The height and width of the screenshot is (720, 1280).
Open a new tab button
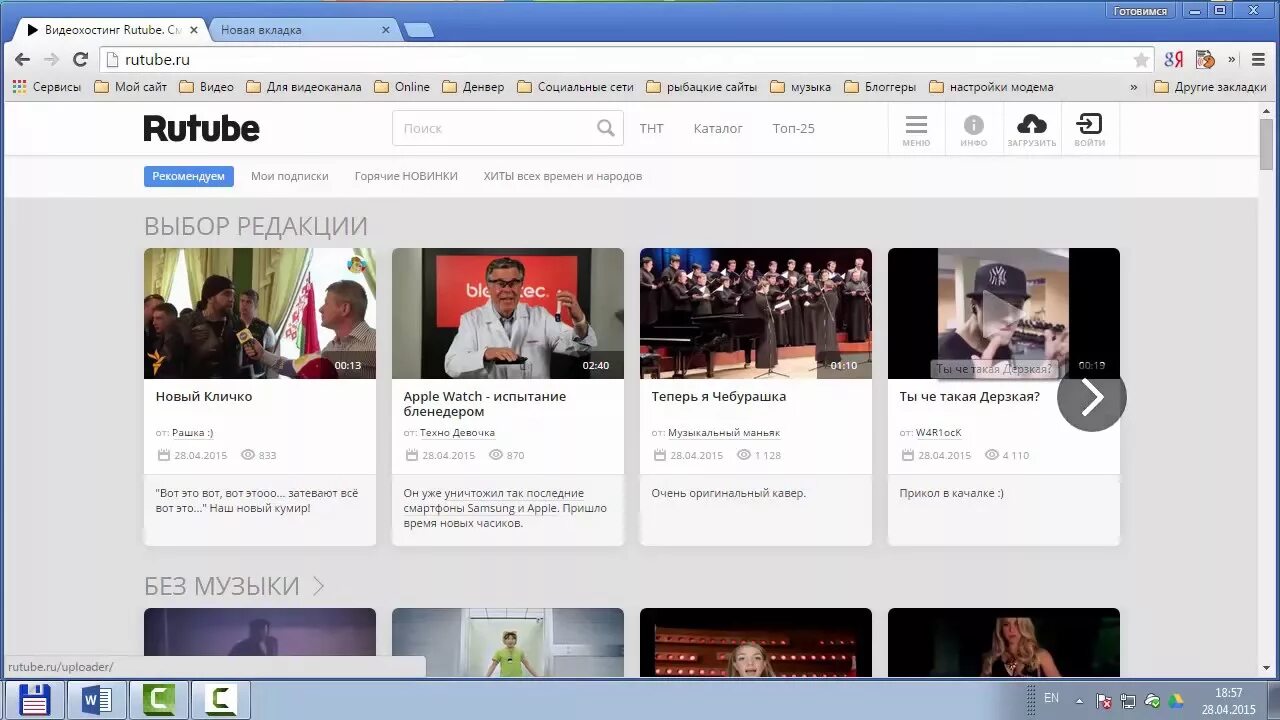[418, 30]
